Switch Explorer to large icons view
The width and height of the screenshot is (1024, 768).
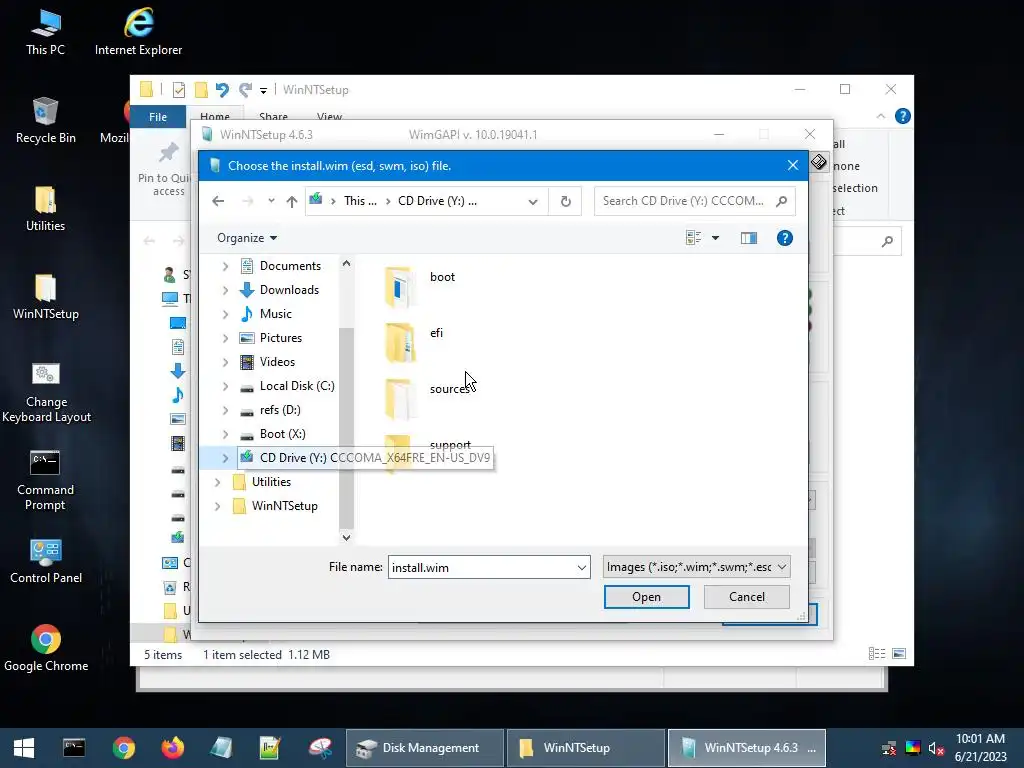click(899, 654)
